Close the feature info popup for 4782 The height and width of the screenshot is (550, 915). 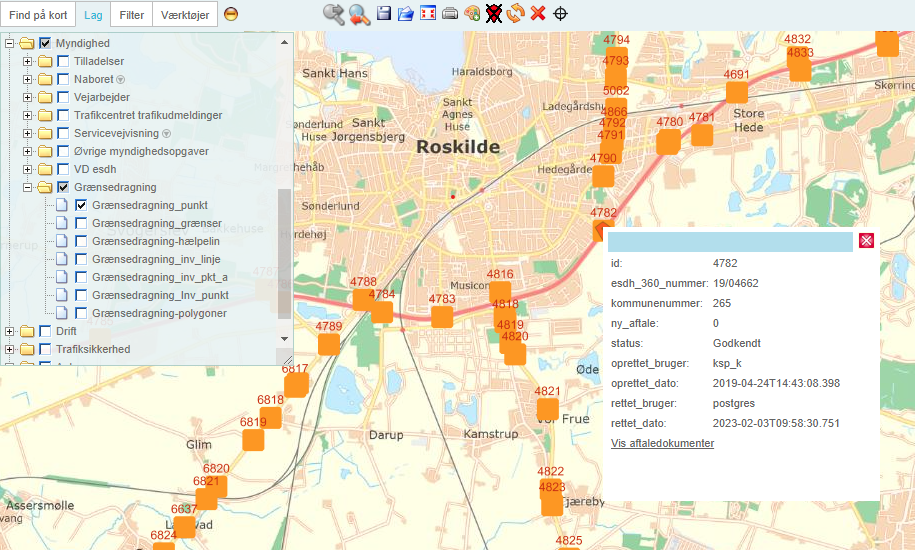(x=866, y=241)
